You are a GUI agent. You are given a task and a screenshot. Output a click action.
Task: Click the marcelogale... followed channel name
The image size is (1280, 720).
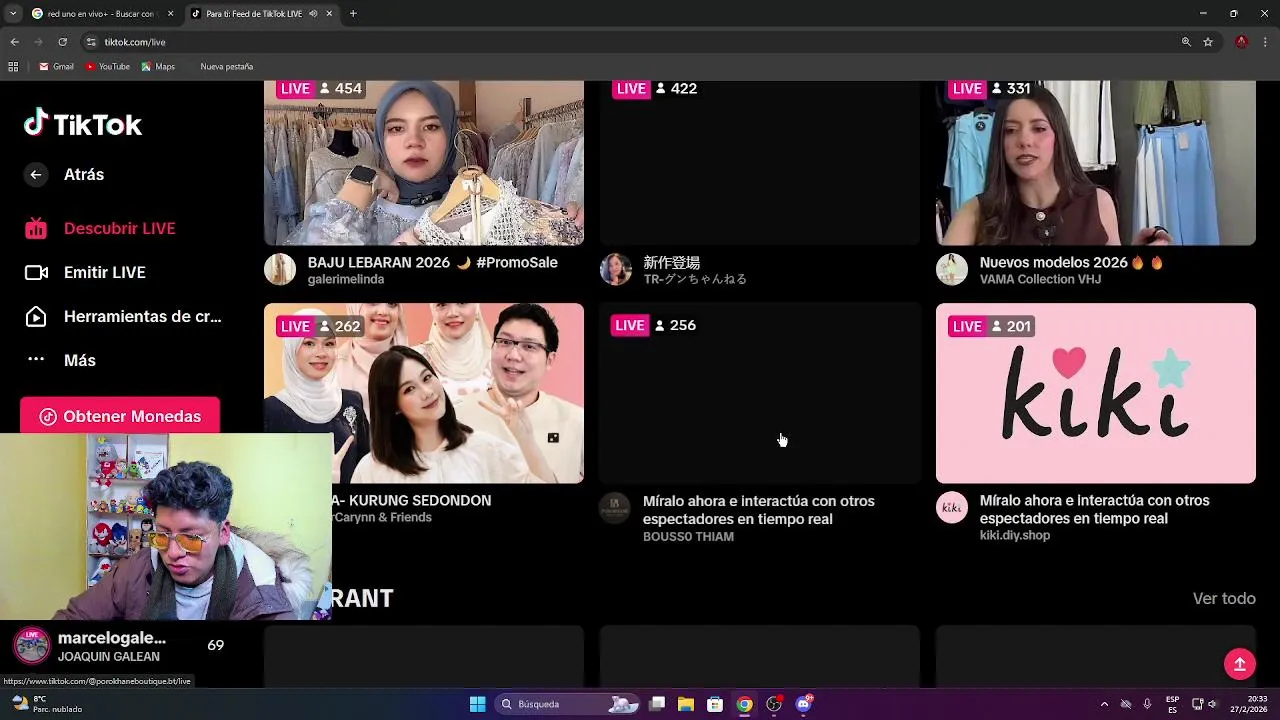click(x=112, y=638)
